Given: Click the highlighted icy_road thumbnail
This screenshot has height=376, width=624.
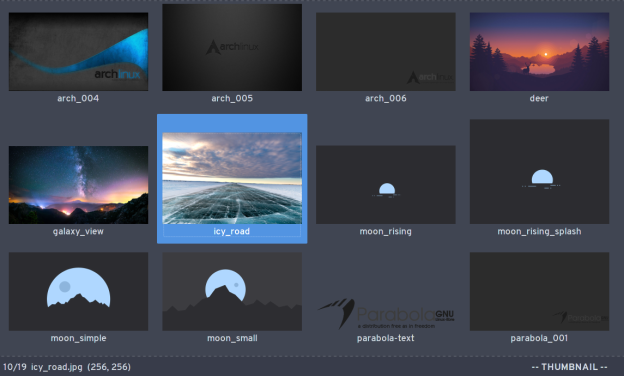Looking at the screenshot, I should tap(232, 178).
